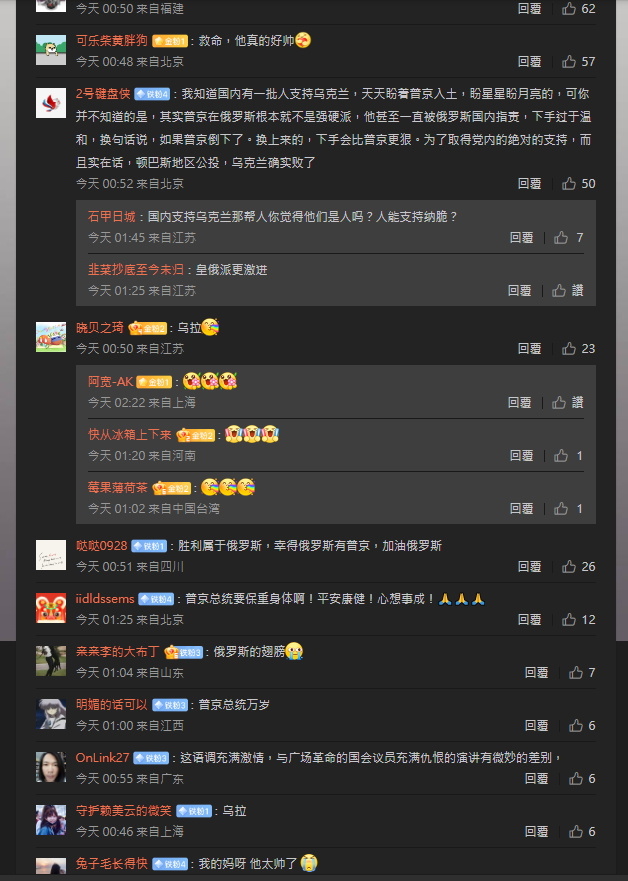The width and height of the screenshot is (628, 881).
Task: Reply to 可乐柴黄胖狗's comment
Action: (x=529, y=61)
